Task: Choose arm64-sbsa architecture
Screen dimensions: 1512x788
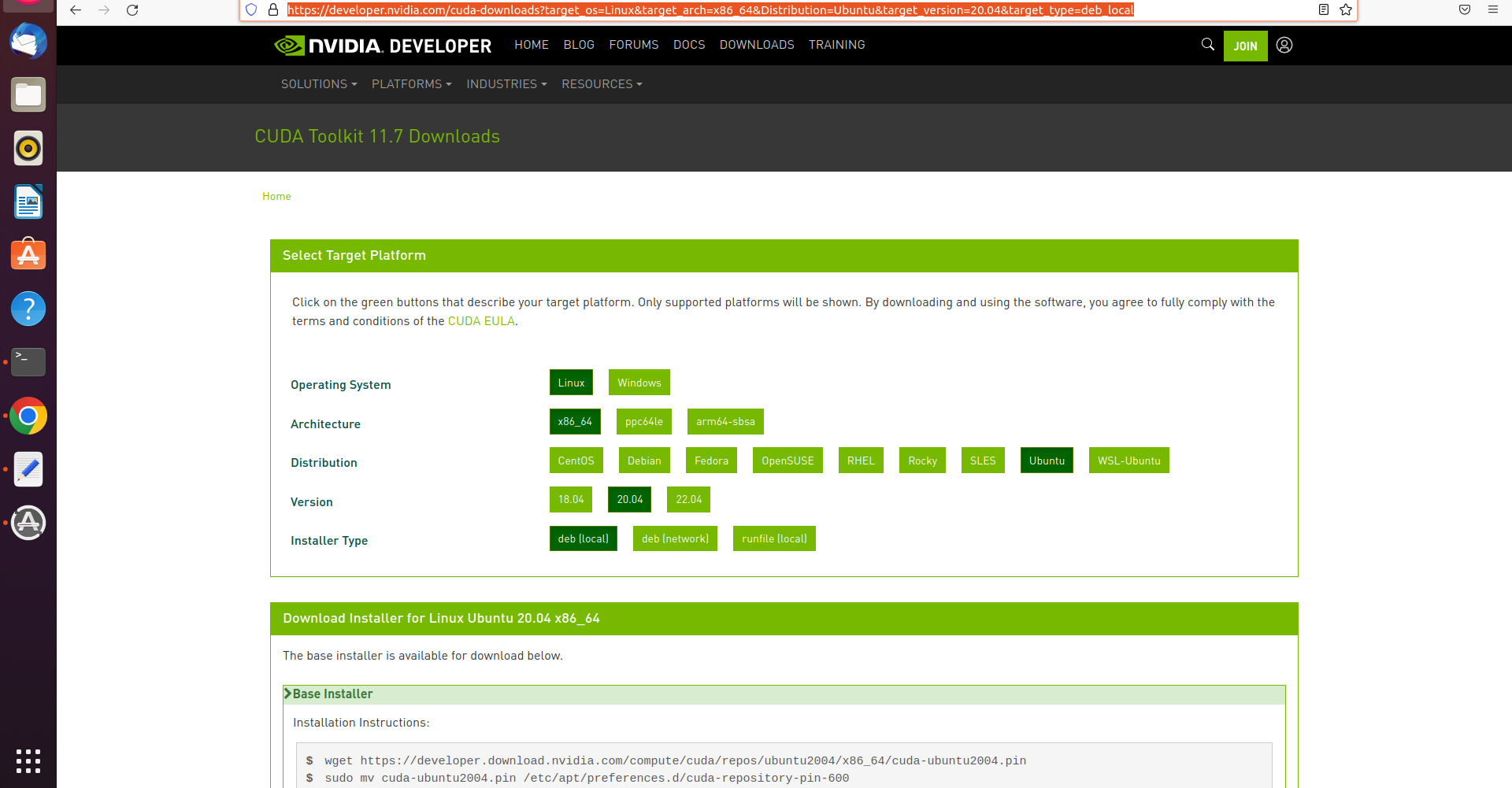Action: click(x=725, y=422)
